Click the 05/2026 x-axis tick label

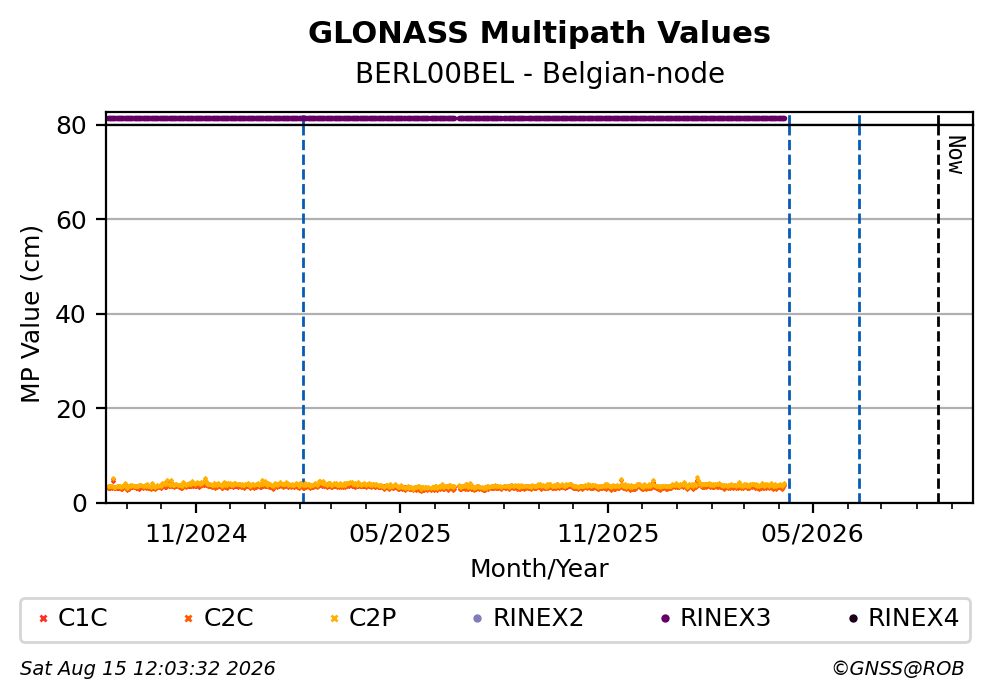pyautogui.click(x=812, y=535)
